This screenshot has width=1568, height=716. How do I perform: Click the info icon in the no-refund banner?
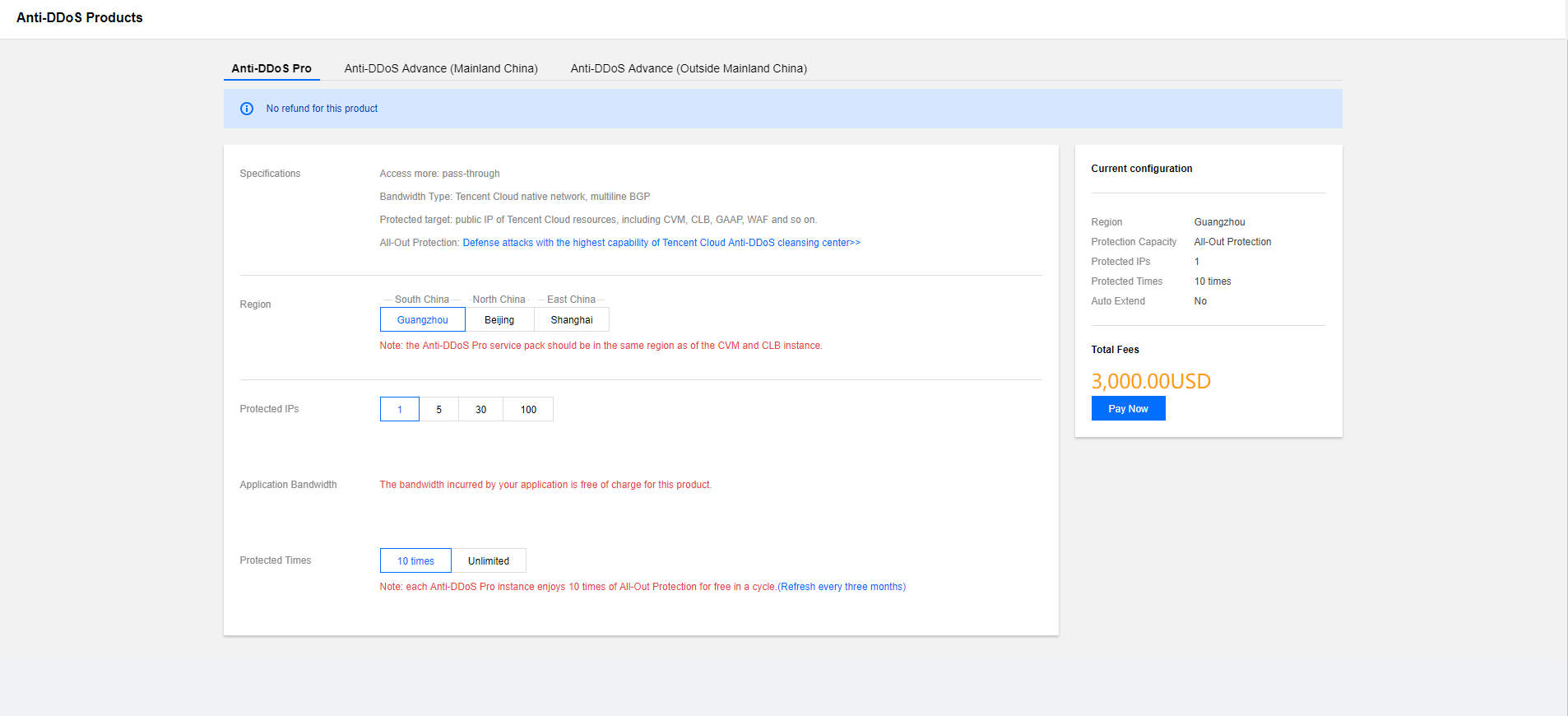(247, 109)
